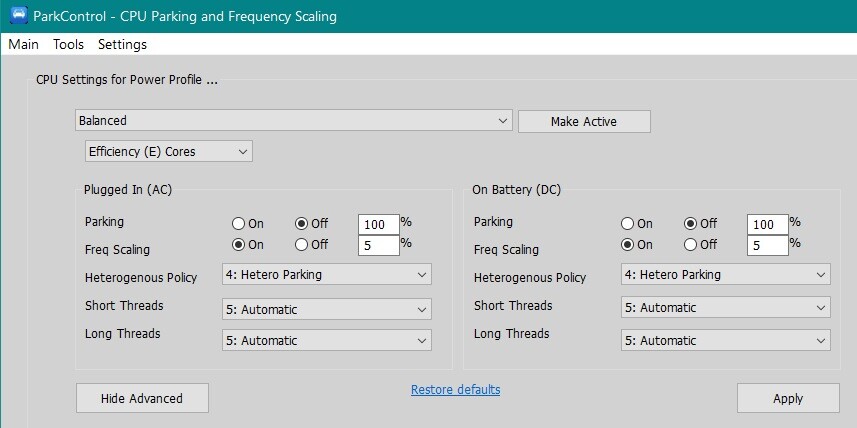Click the CPU Settings for Power Profile heading
Screen dimensions: 857x428
click(x=127, y=80)
